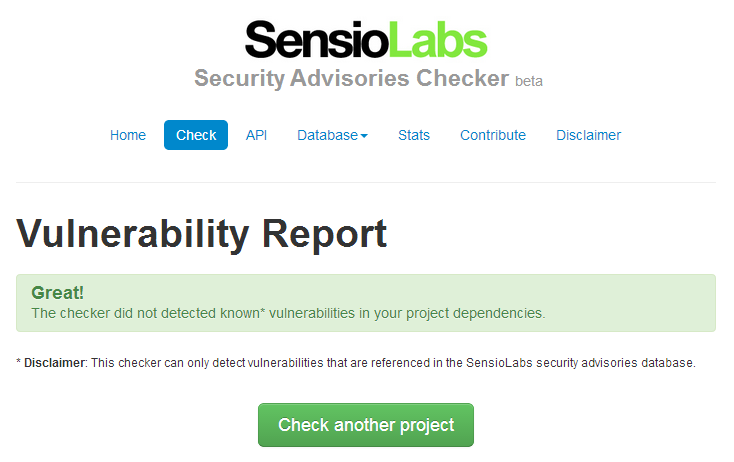Screen dimensions: 734x462
Task: Click the word Checker in the subtitle
Action: click(462, 78)
